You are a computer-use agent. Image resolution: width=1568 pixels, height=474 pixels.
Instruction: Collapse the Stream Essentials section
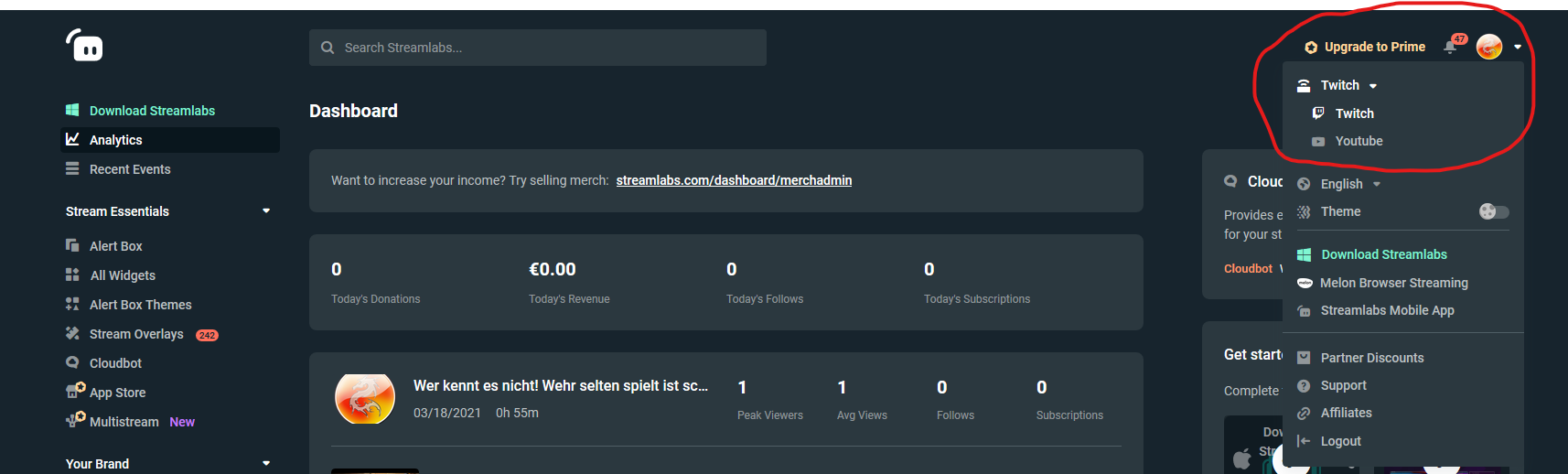coord(266,211)
